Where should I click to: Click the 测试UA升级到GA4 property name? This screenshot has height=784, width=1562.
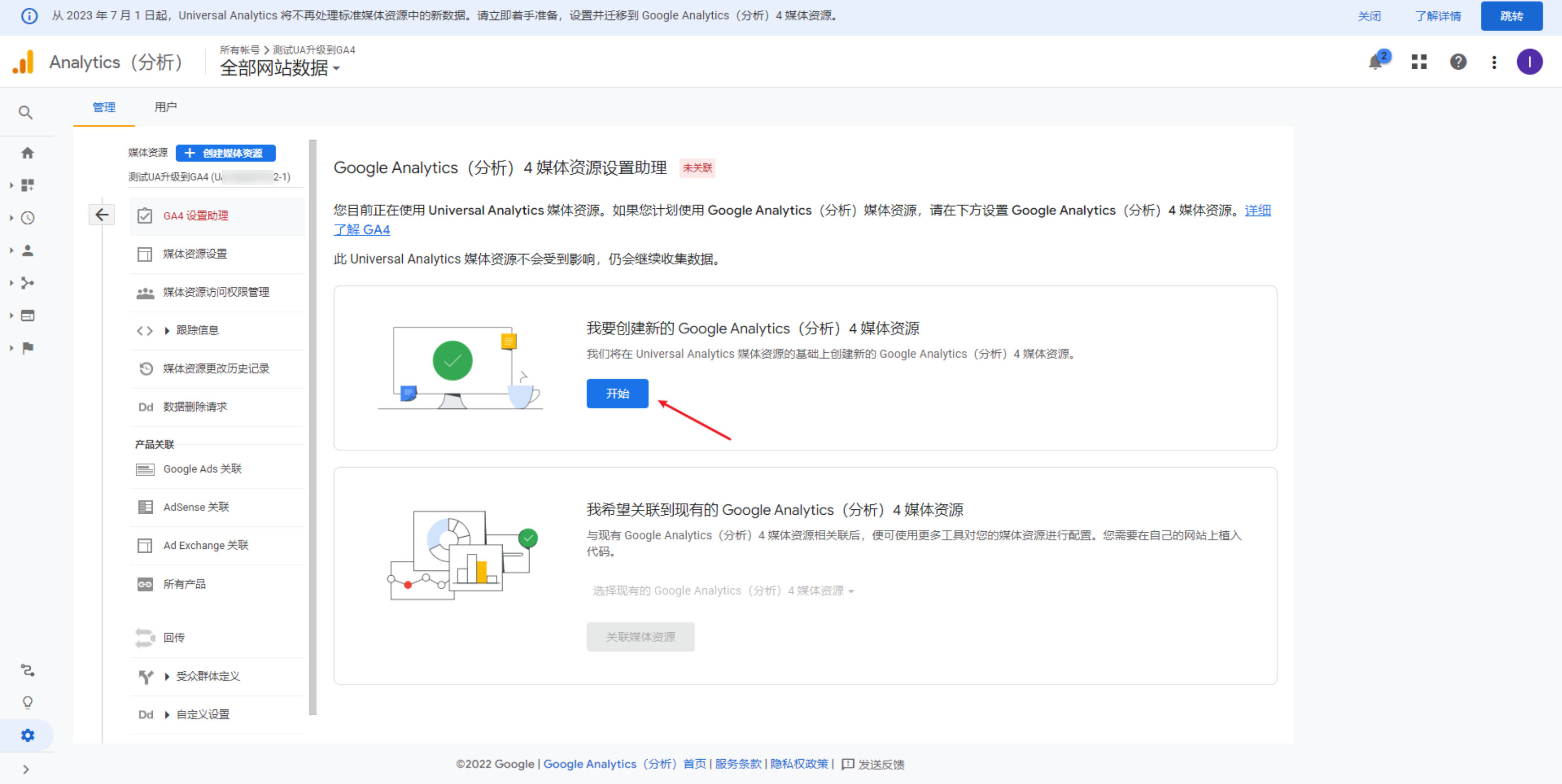tap(209, 177)
